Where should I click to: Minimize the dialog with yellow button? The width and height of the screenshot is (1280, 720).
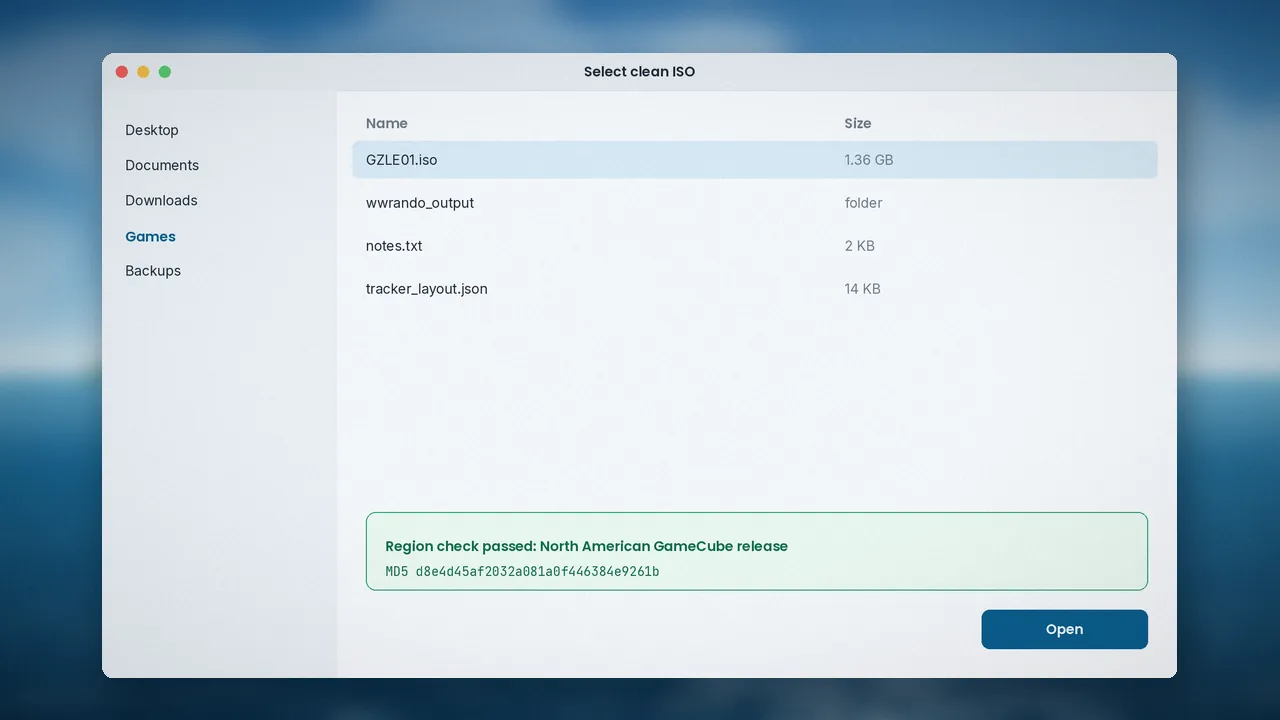pos(143,72)
